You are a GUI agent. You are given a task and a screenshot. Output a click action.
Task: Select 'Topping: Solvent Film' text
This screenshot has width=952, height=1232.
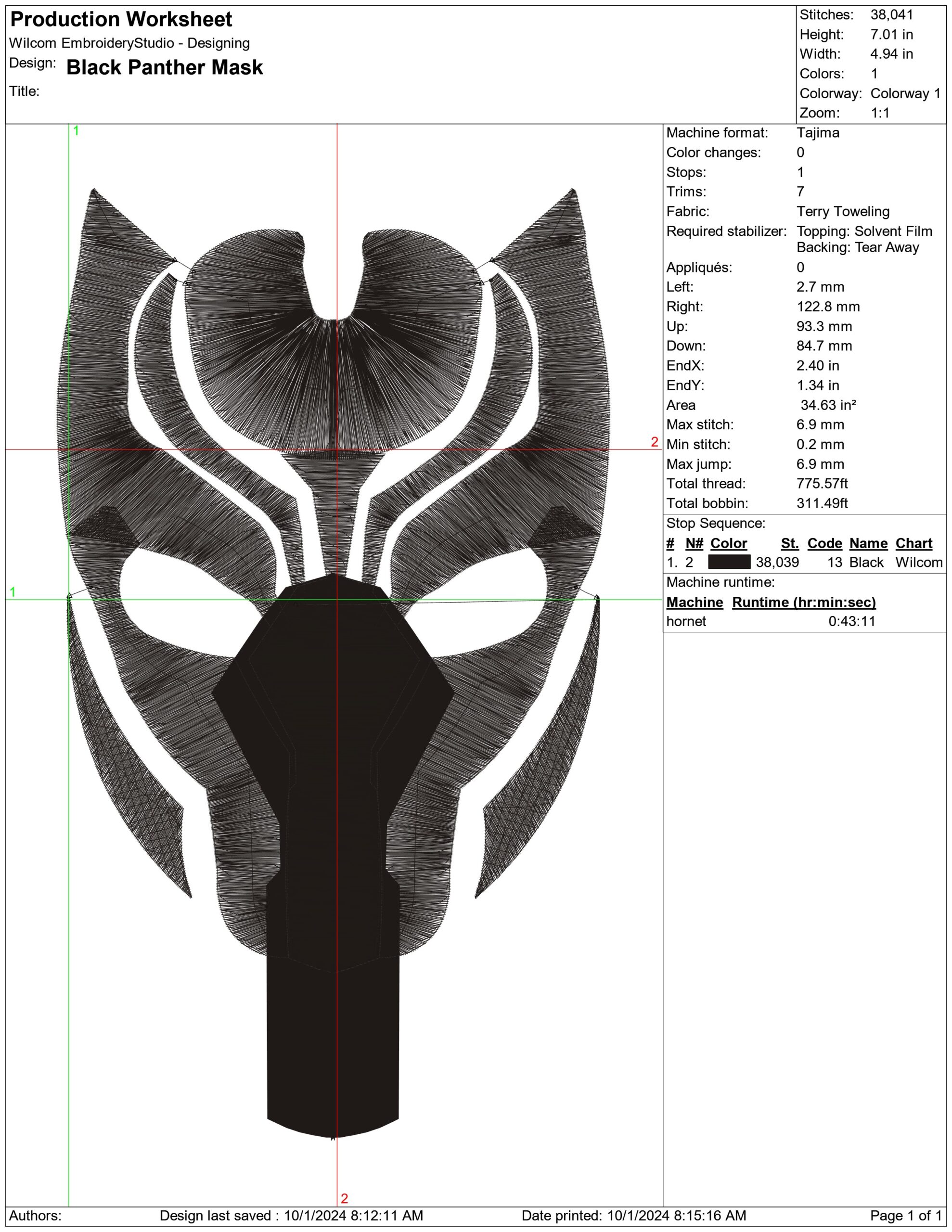(x=864, y=231)
